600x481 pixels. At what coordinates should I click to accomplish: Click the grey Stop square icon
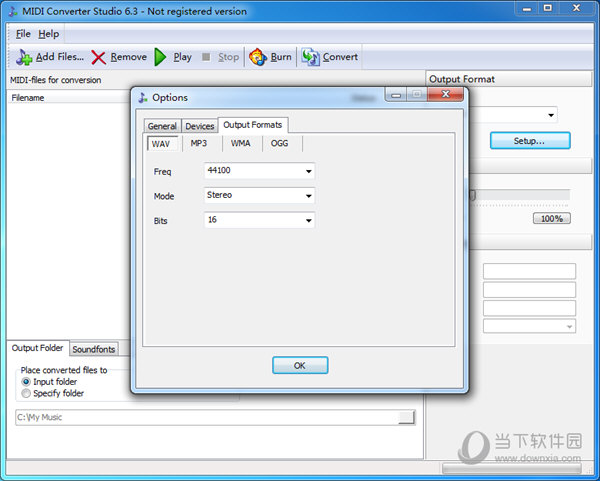click(x=206, y=57)
